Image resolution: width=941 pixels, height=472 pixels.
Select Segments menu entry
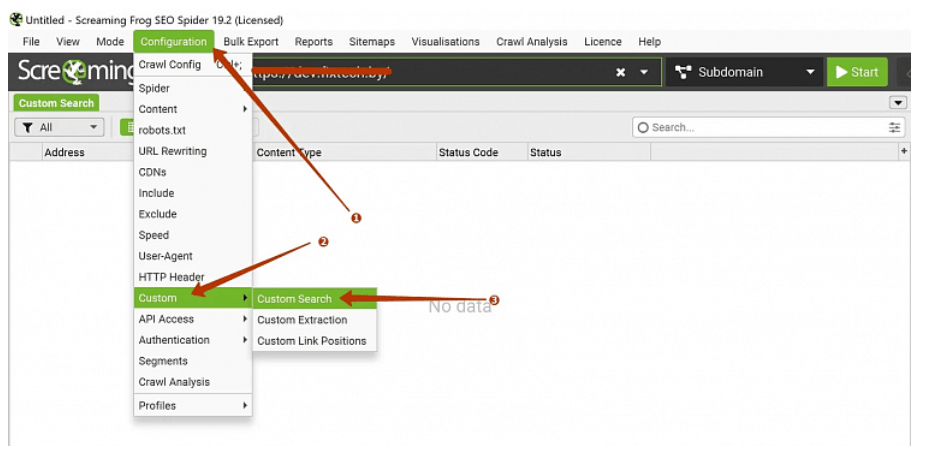[192, 361]
